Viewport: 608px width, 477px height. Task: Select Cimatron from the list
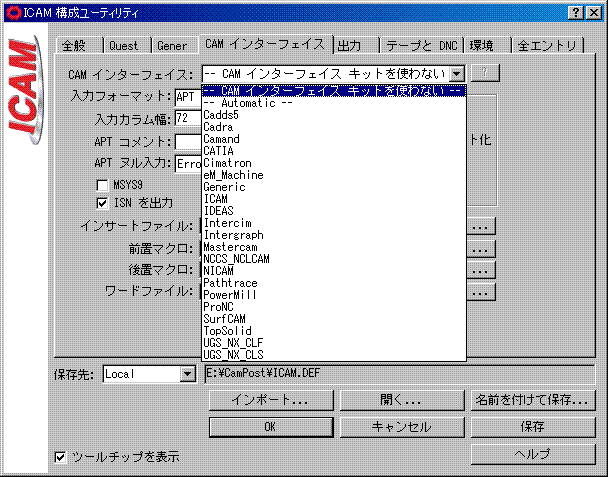pyautogui.click(x=334, y=163)
